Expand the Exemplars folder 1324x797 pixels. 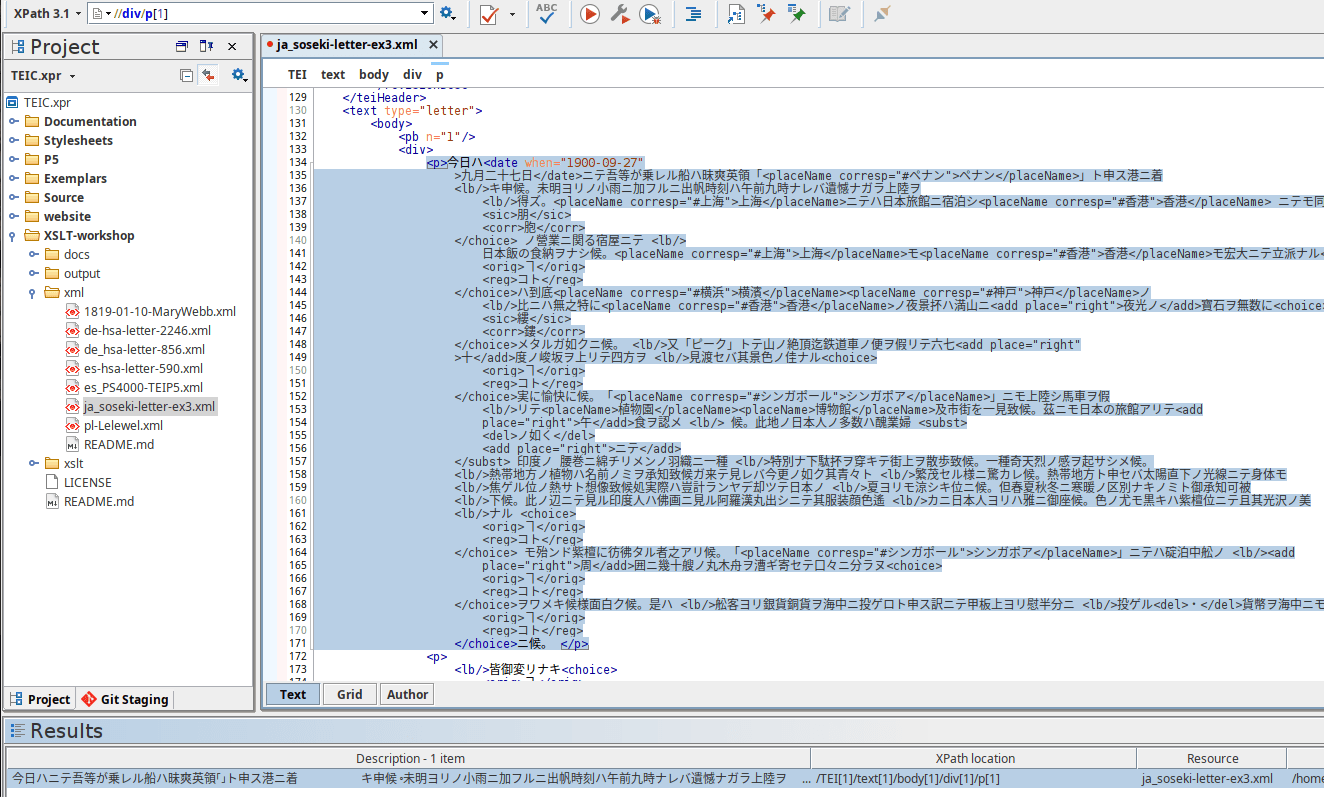(x=14, y=179)
